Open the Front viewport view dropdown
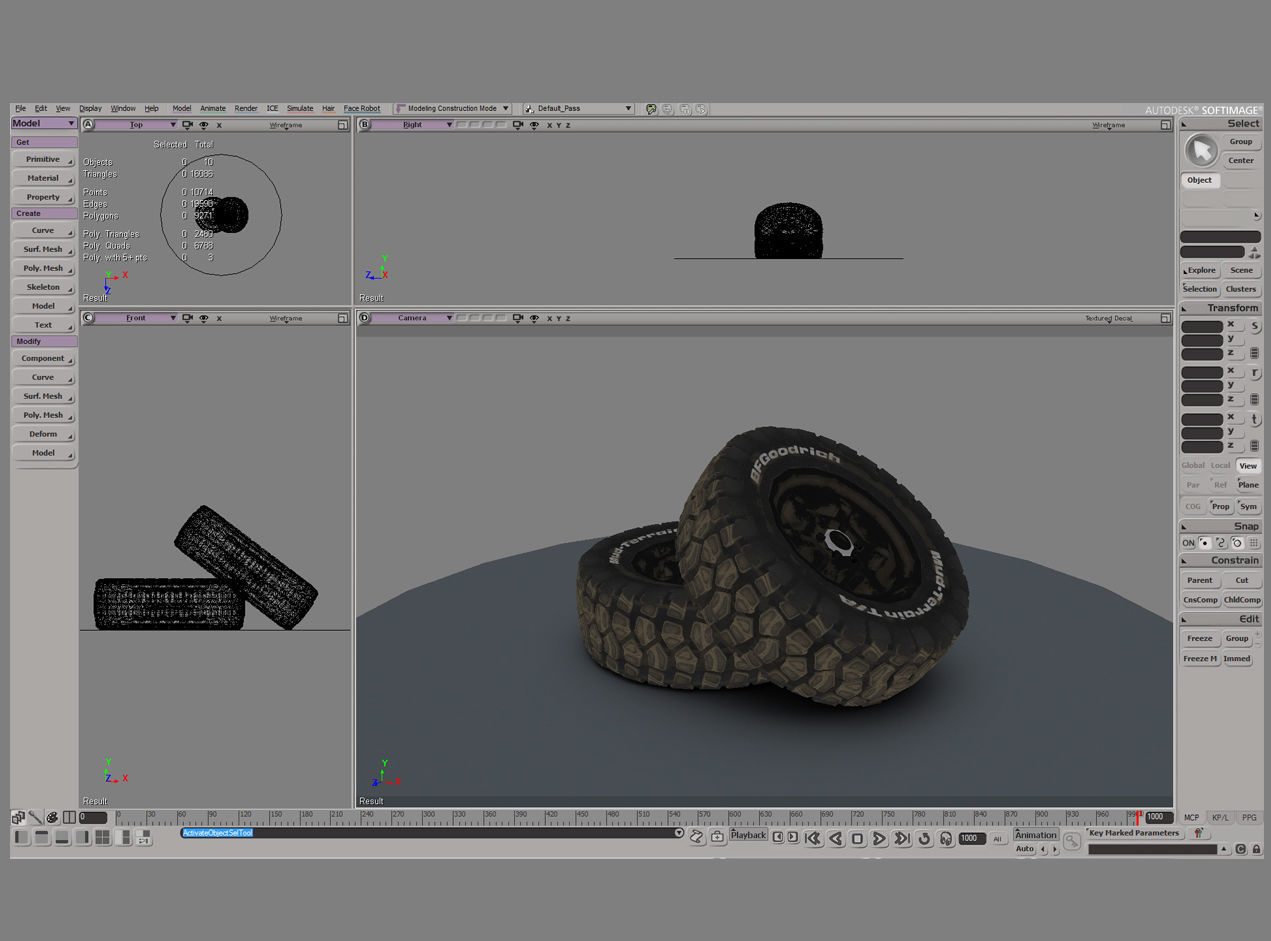 point(136,318)
